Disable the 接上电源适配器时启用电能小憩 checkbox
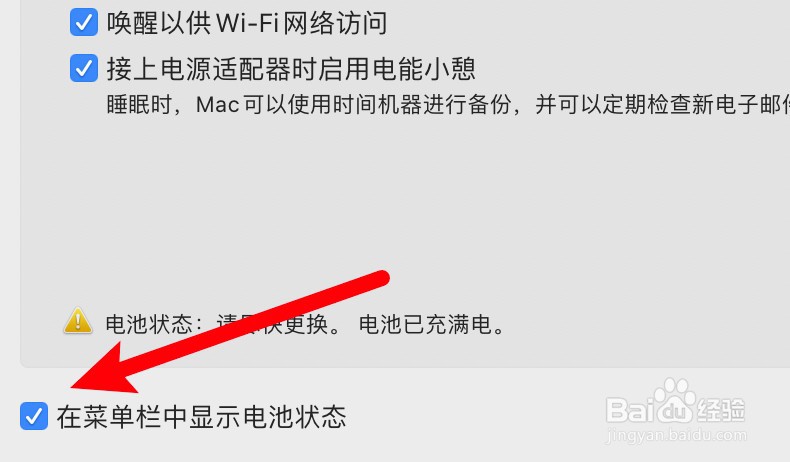This screenshot has width=790, height=462. (84, 68)
